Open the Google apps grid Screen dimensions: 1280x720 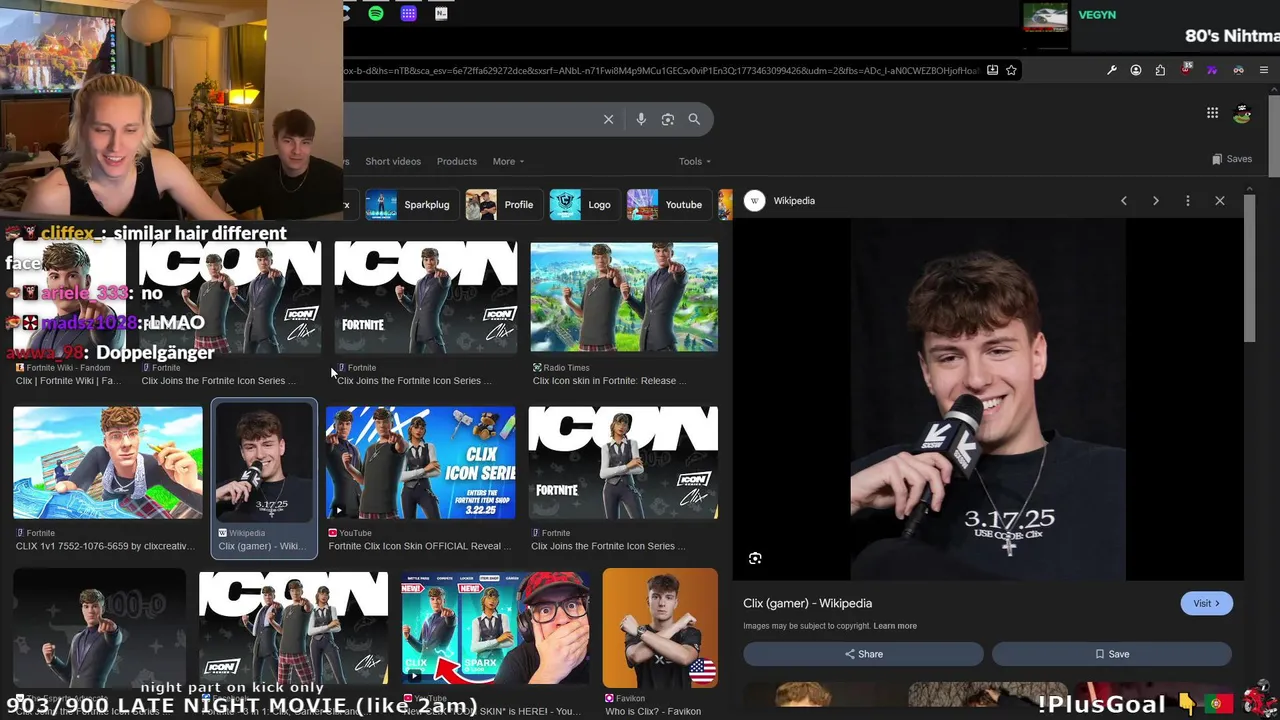(1212, 113)
